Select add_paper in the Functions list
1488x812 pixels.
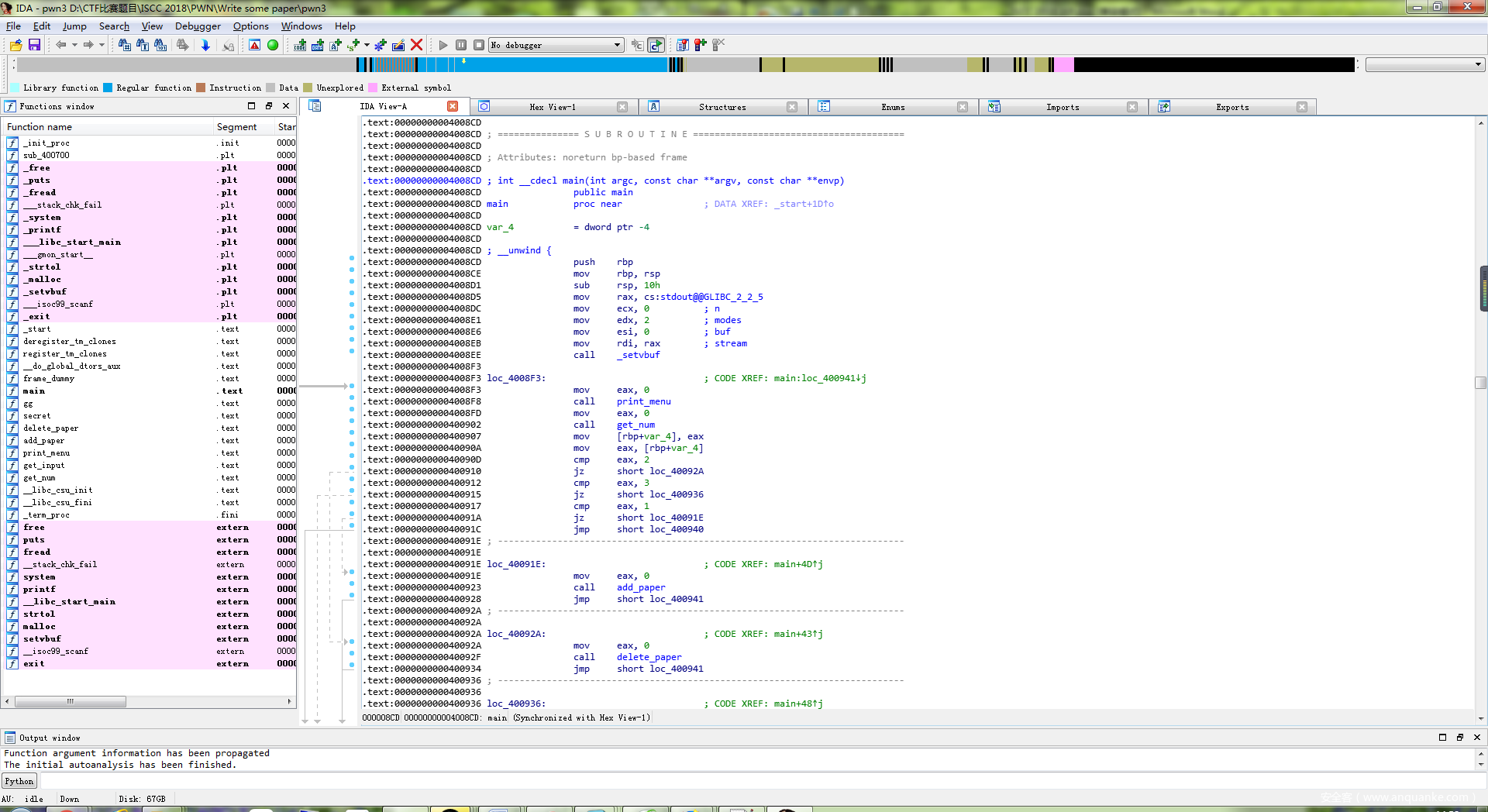[43, 440]
